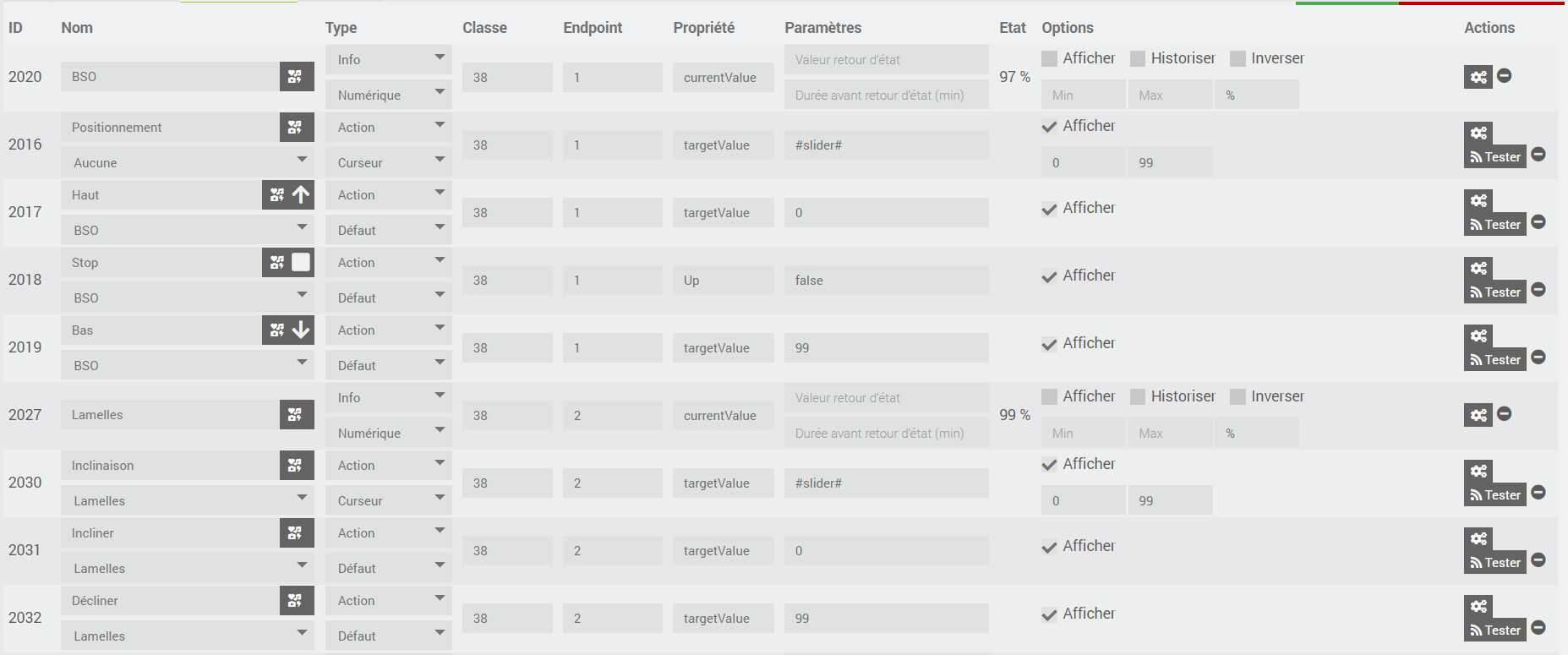Open the gears configuration for Lamelles 2027

pos(1478,415)
